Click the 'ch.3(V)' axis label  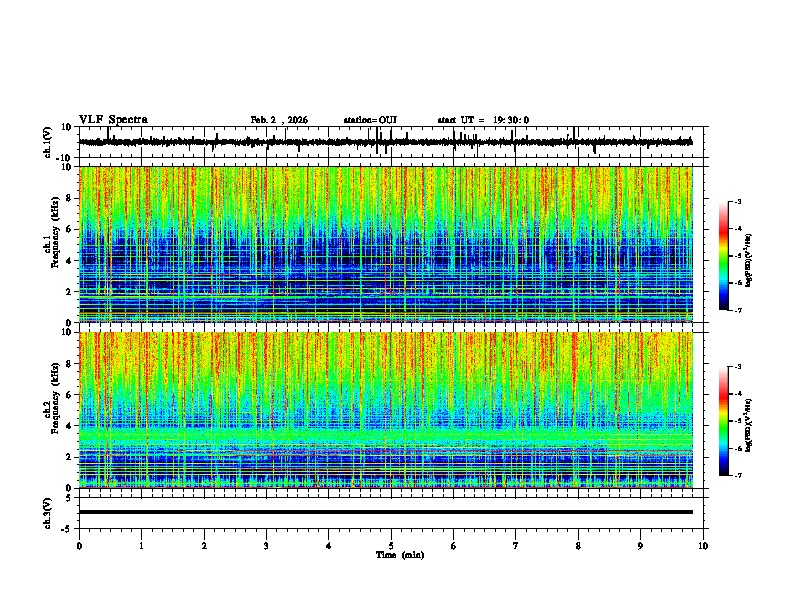48,513
